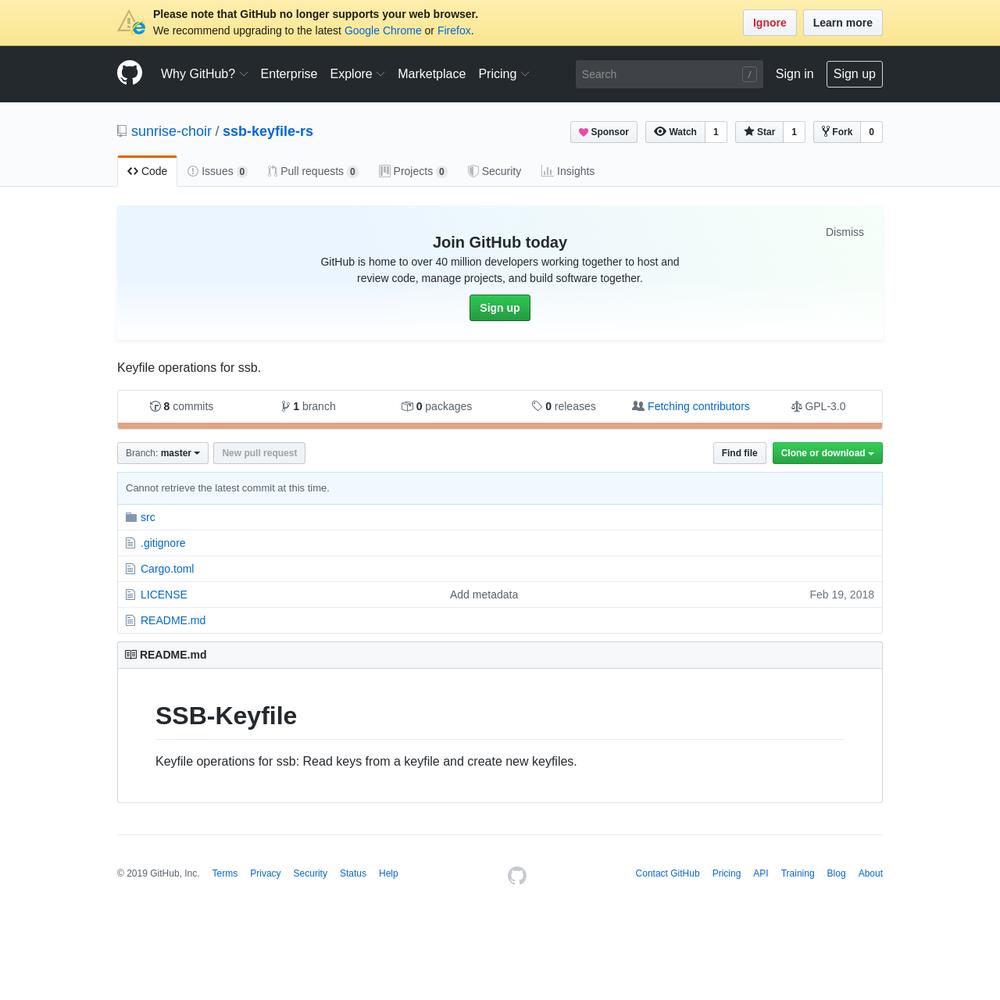
Task: Click the LICENSE file icon
Action: [131, 594]
